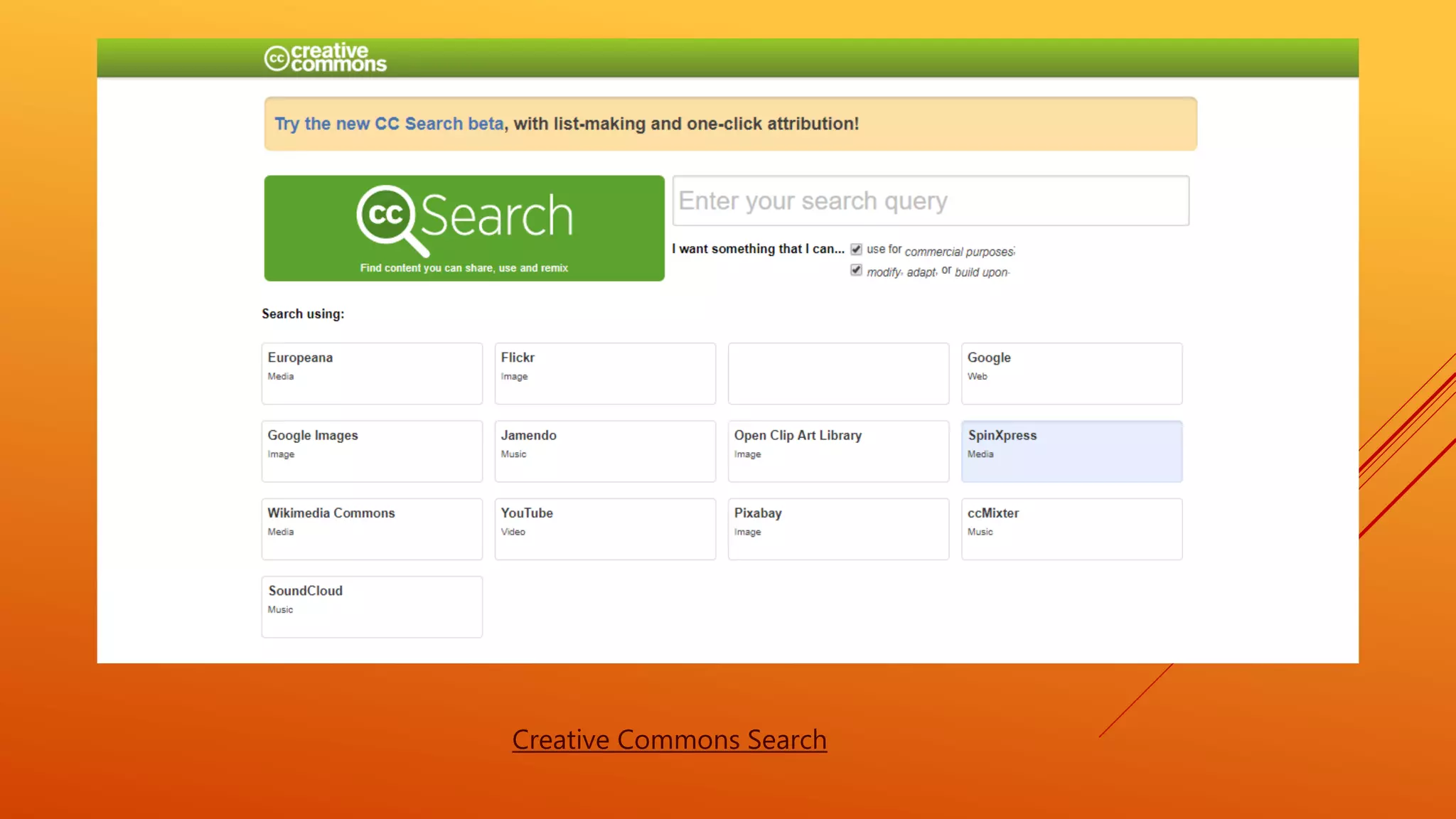Uncheck the modify, adapt, or build upon checkbox

click(855, 269)
